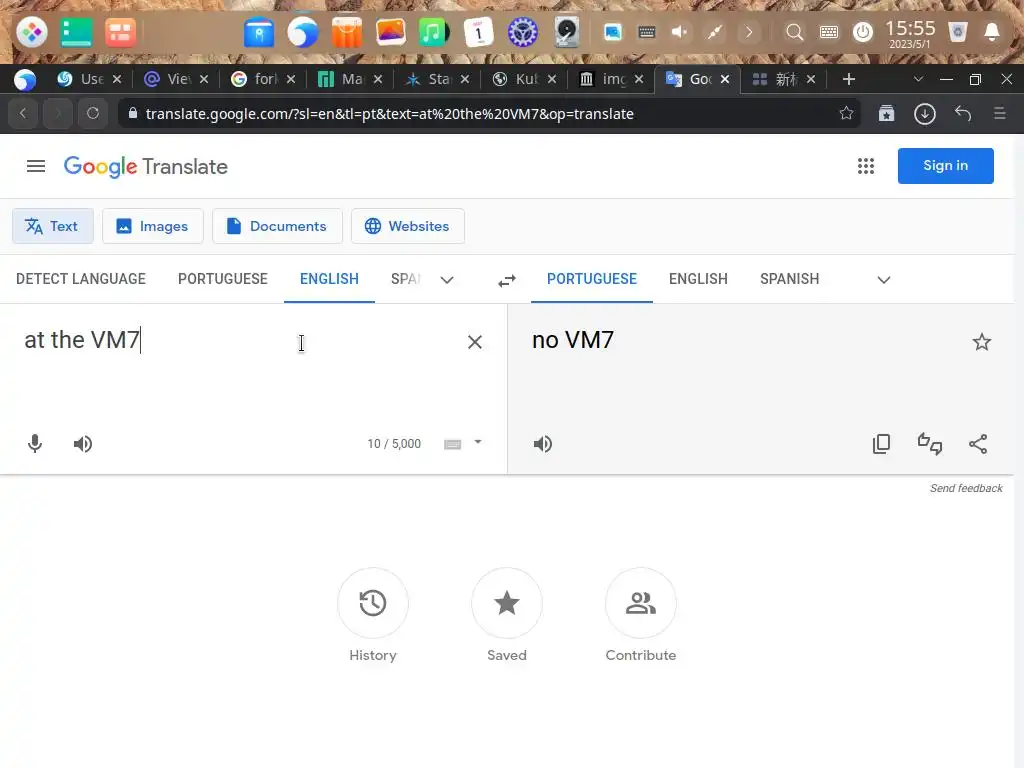The width and height of the screenshot is (1024, 768).
Task: Select the Text translation mode
Action: (53, 226)
